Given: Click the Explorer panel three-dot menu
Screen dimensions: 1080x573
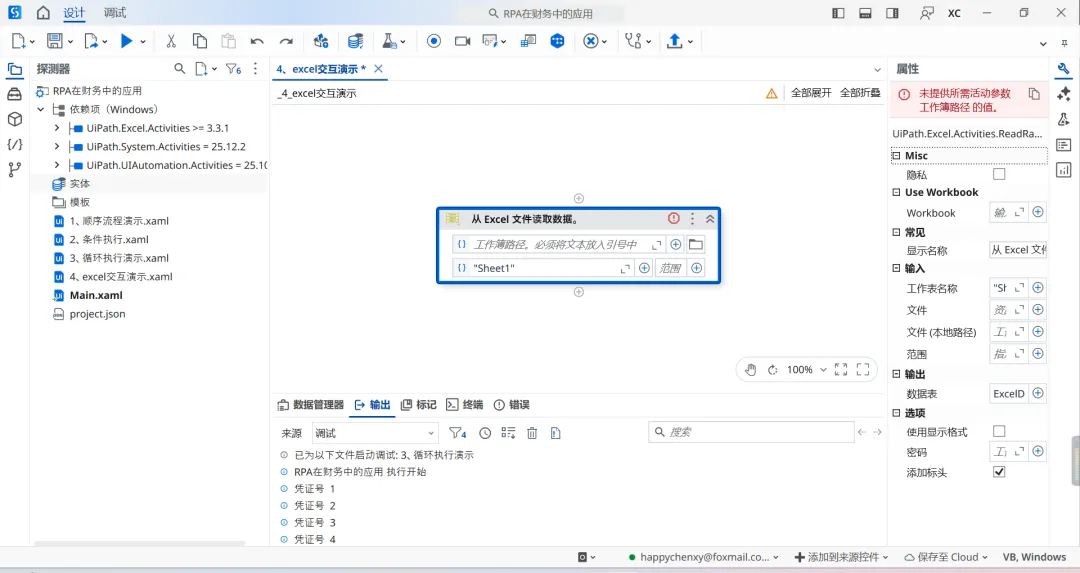Looking at the screenshot, I should tap(256, 69).
